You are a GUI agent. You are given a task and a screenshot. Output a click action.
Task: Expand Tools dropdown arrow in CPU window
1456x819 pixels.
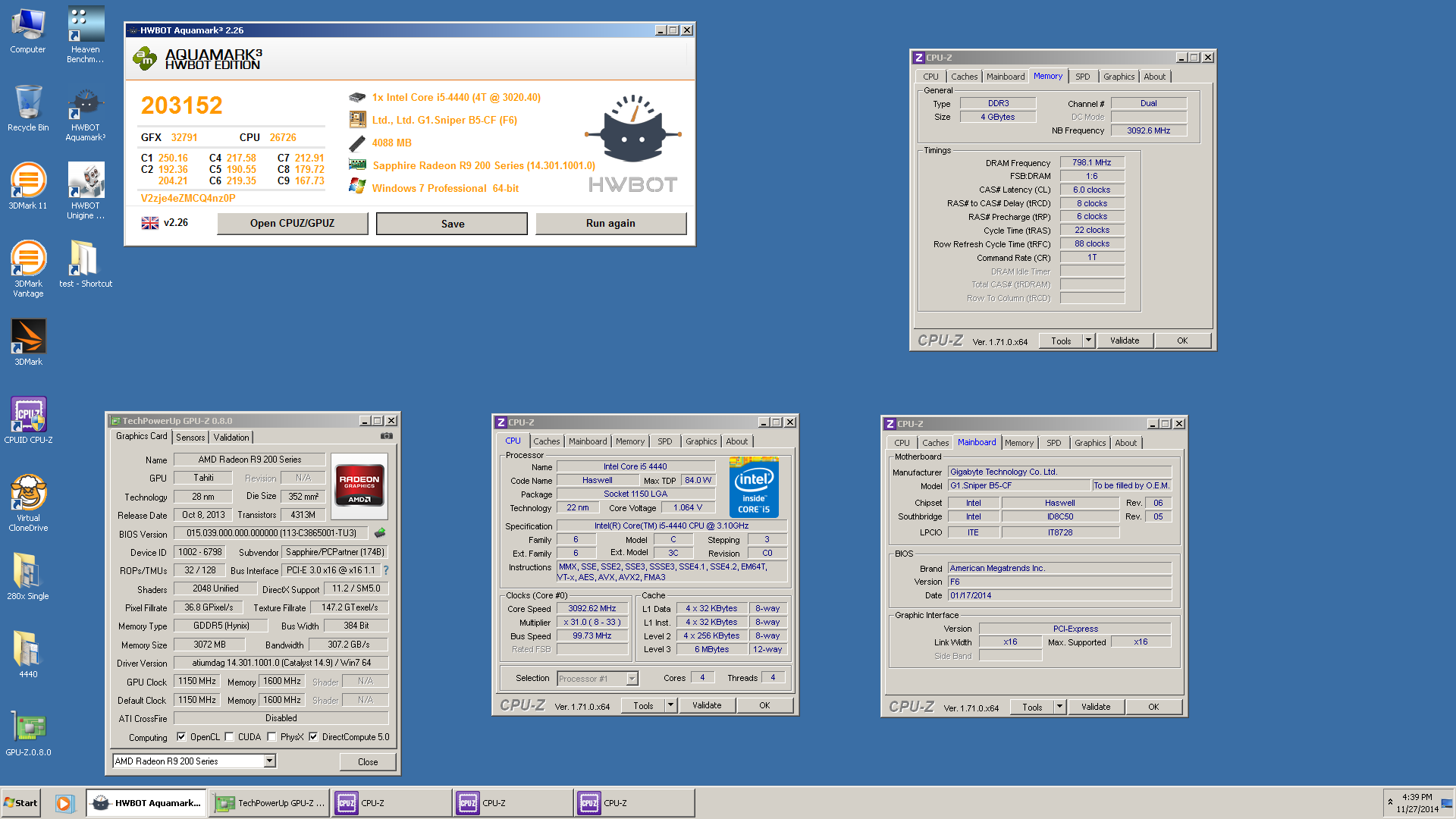click(x=670, y=705)
